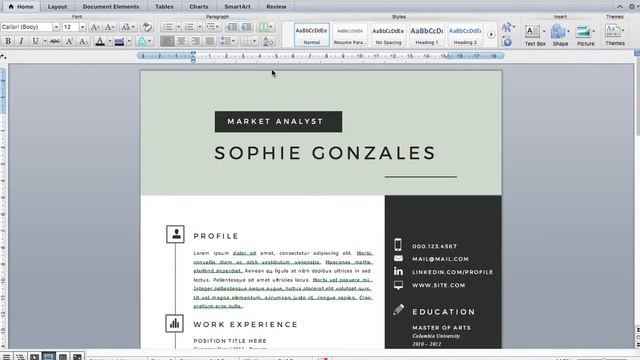Viewport: 640px width, 360px height.
Task: Switch to Draft view in status bar
Action: pyautogui.click(x=6, y=357)
